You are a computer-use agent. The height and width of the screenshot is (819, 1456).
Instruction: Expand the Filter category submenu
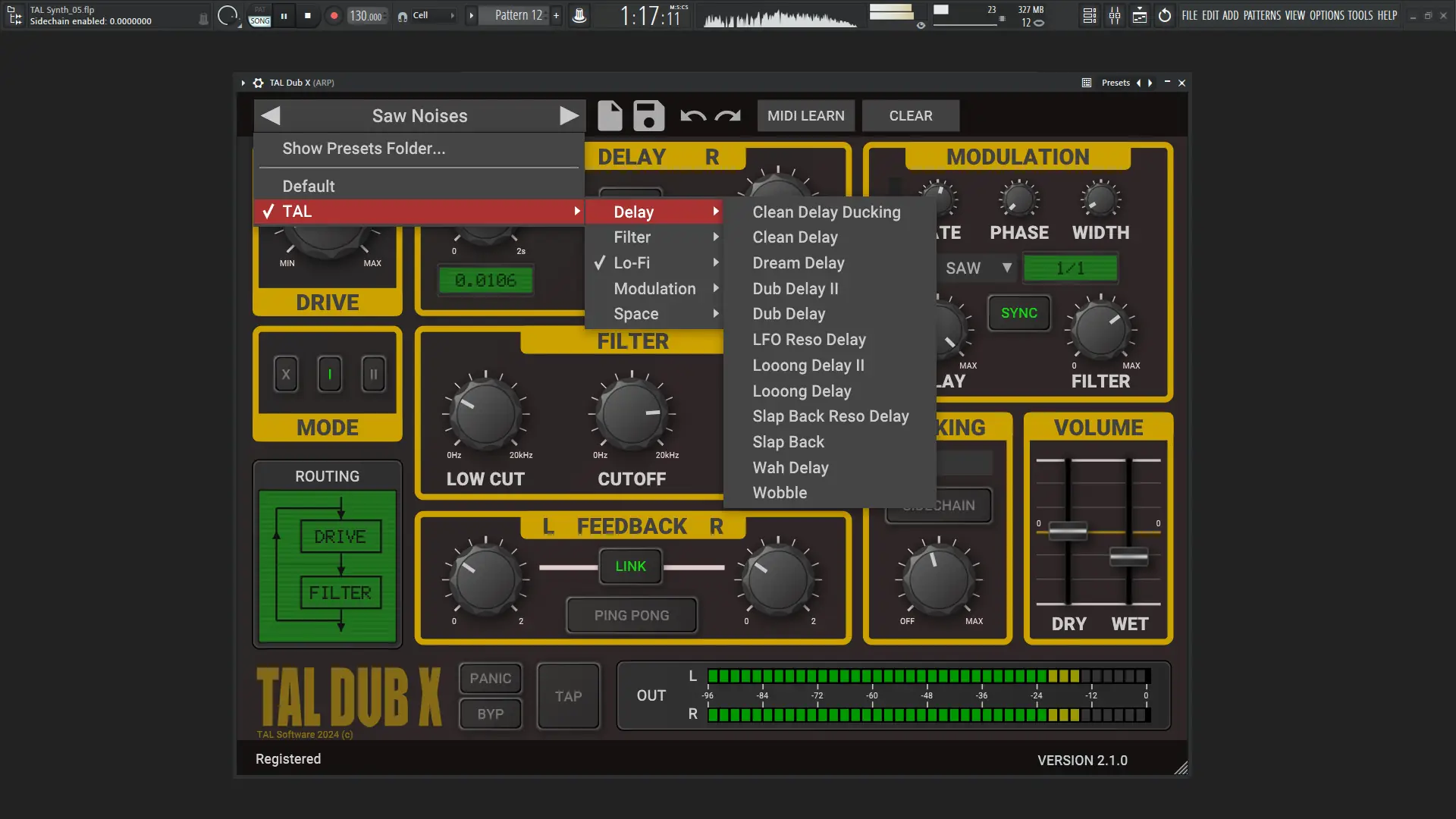(x=654, y=237)
